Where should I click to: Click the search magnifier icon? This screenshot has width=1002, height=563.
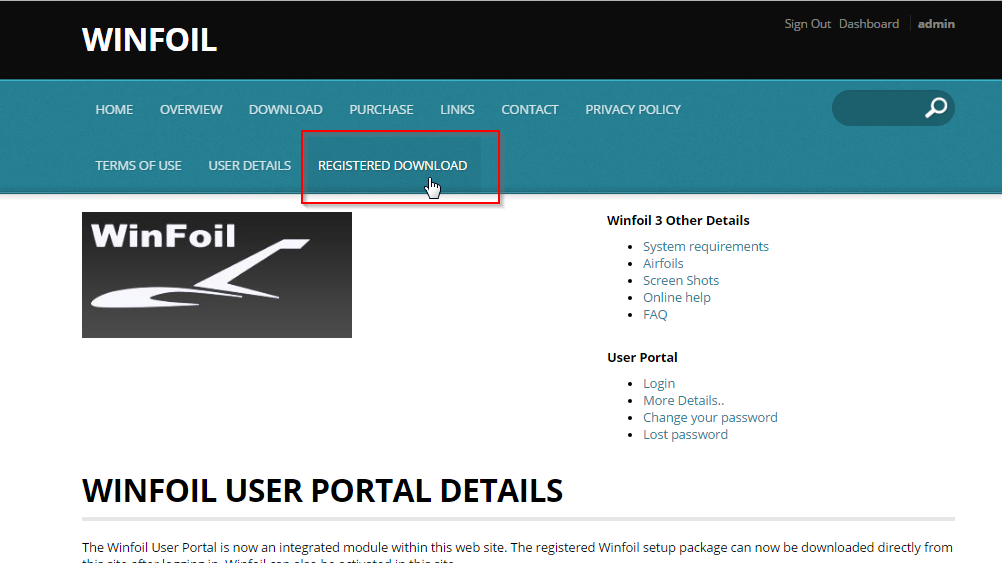click(x=936, y=107)
